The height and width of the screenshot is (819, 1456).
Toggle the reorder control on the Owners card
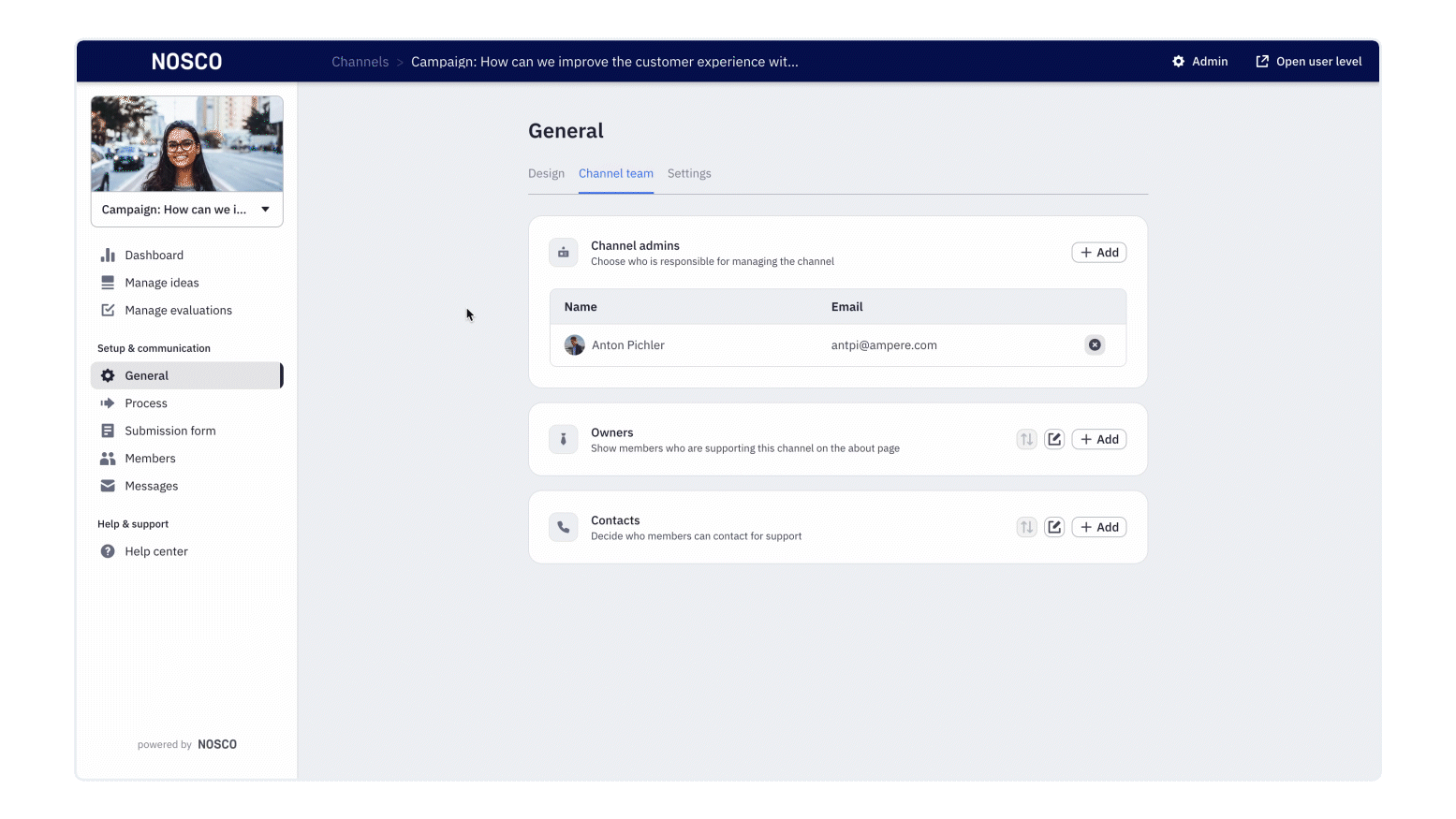click(1026, 439)
